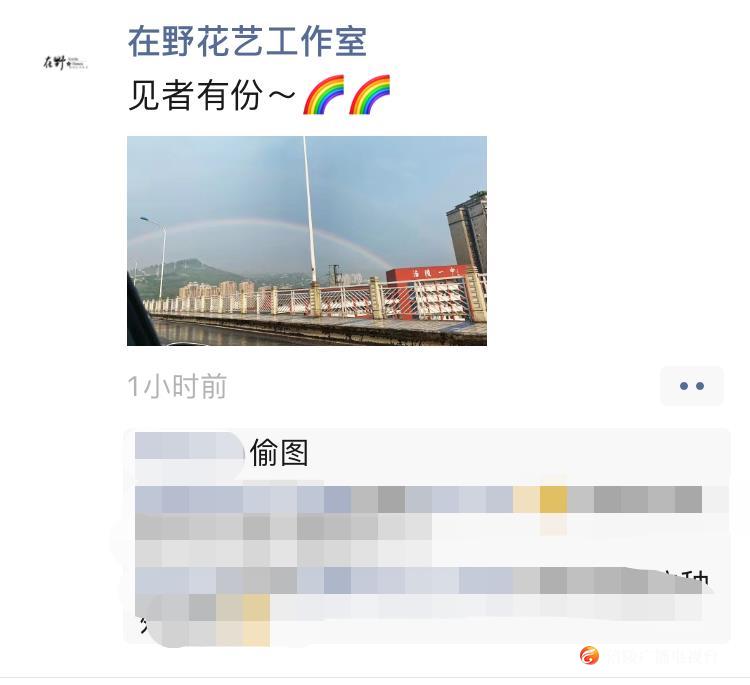
Task: Tap the blurred yellow emoji in second comment
Action: 553,499
